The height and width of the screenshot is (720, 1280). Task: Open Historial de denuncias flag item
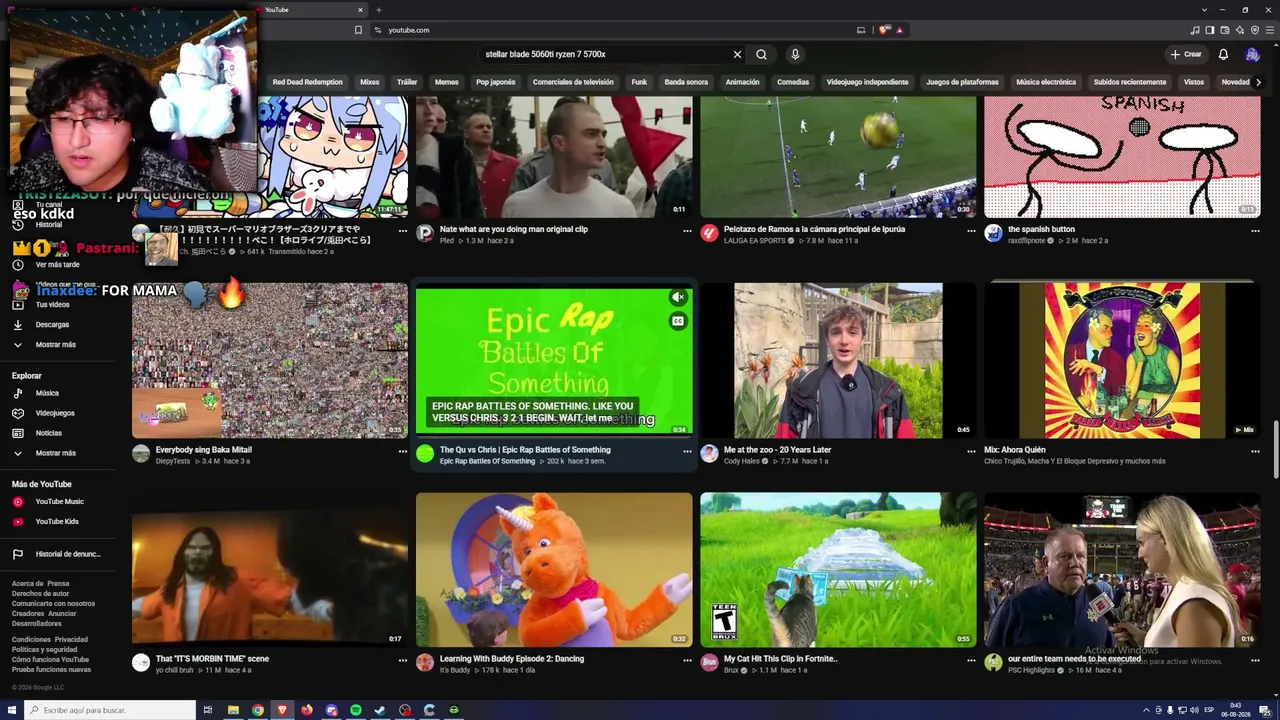pyautogui.click(x=60, y=554)
